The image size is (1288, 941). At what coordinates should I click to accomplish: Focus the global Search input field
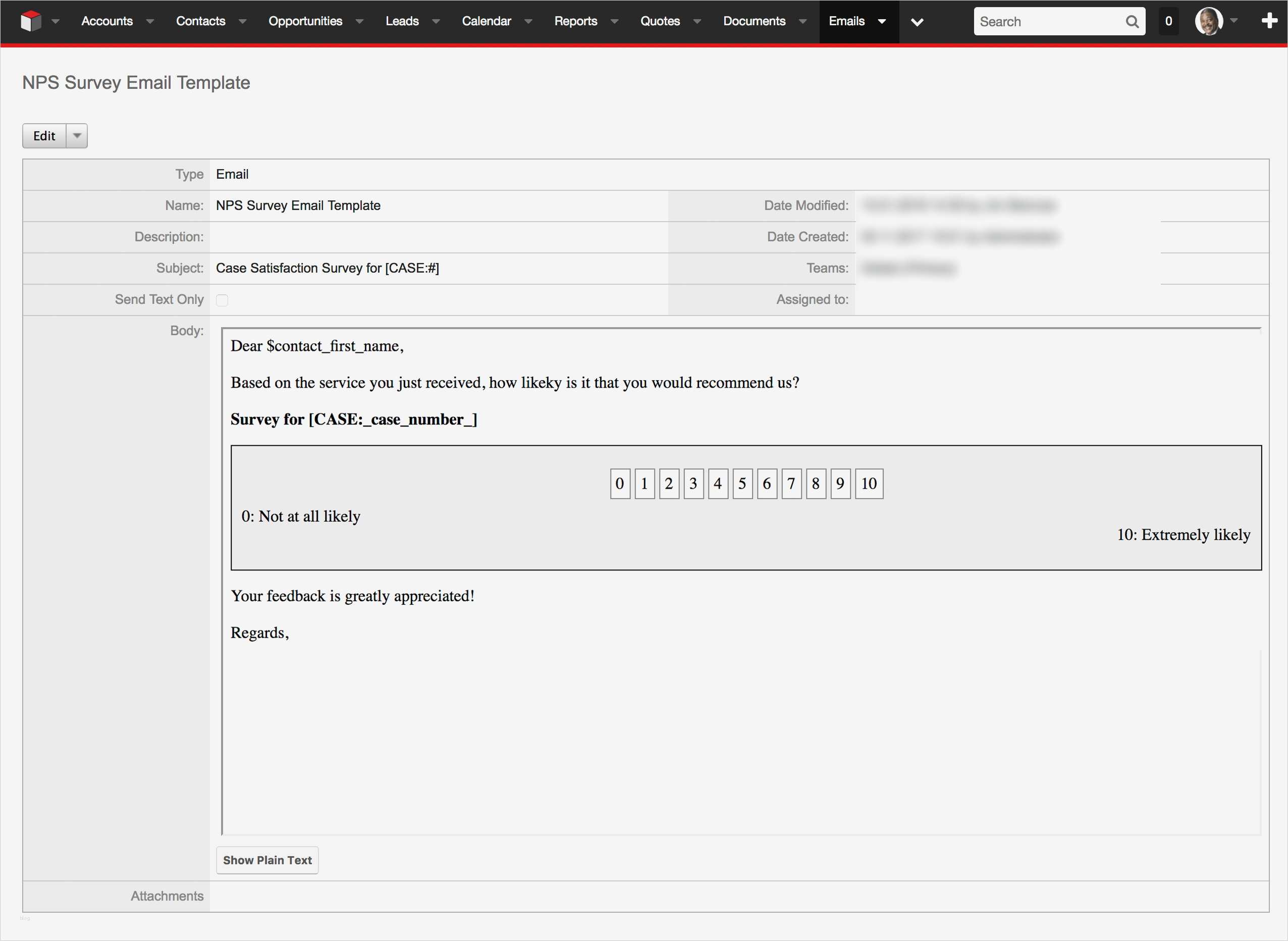point(1048,22)
